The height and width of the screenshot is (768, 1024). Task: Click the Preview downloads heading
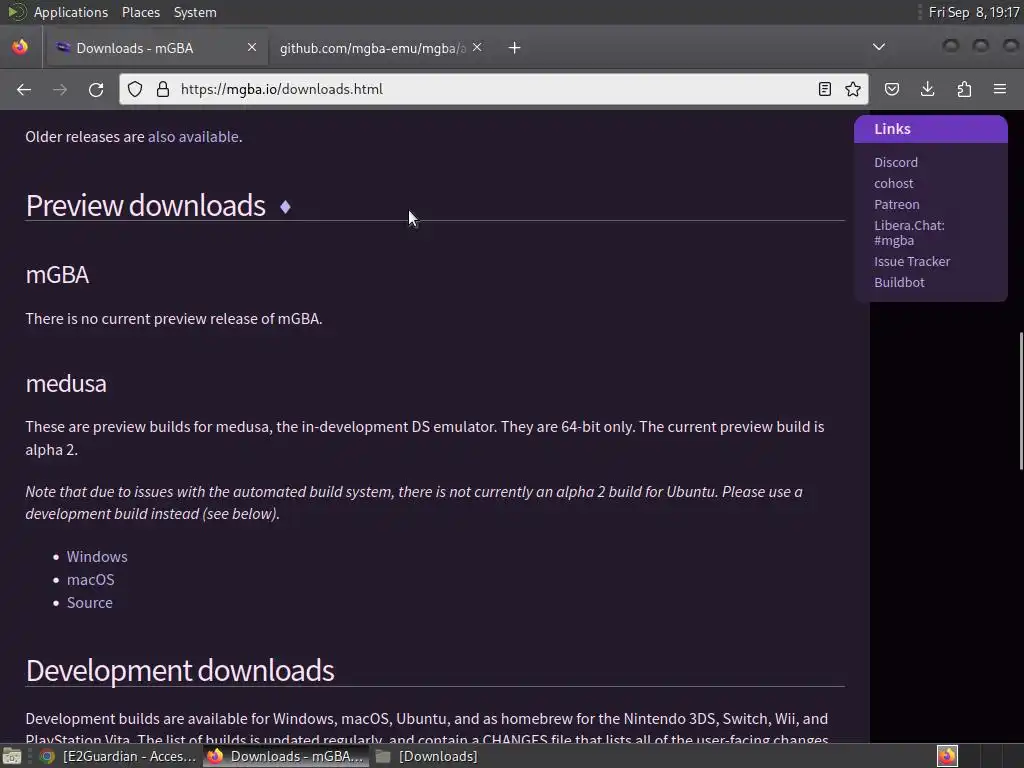[146, 206]
